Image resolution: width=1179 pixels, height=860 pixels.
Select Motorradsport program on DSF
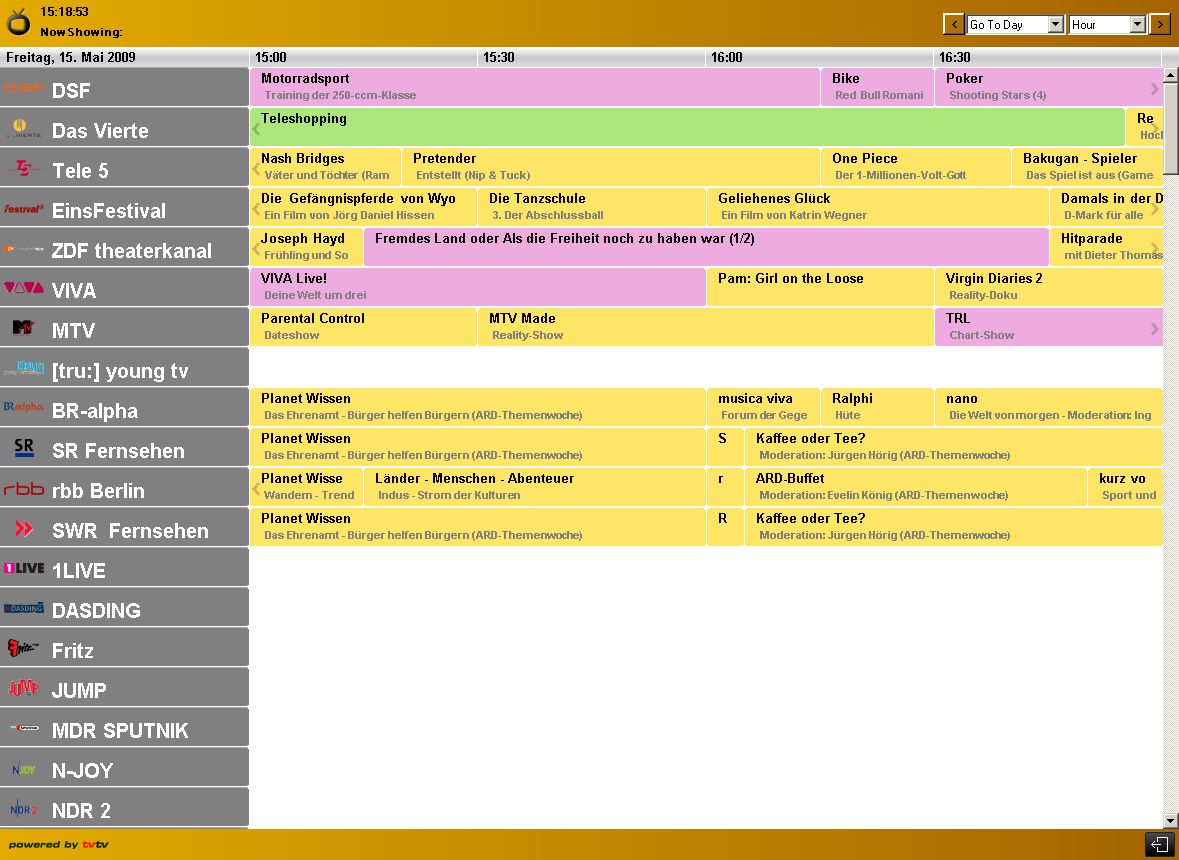pos(535,86)
